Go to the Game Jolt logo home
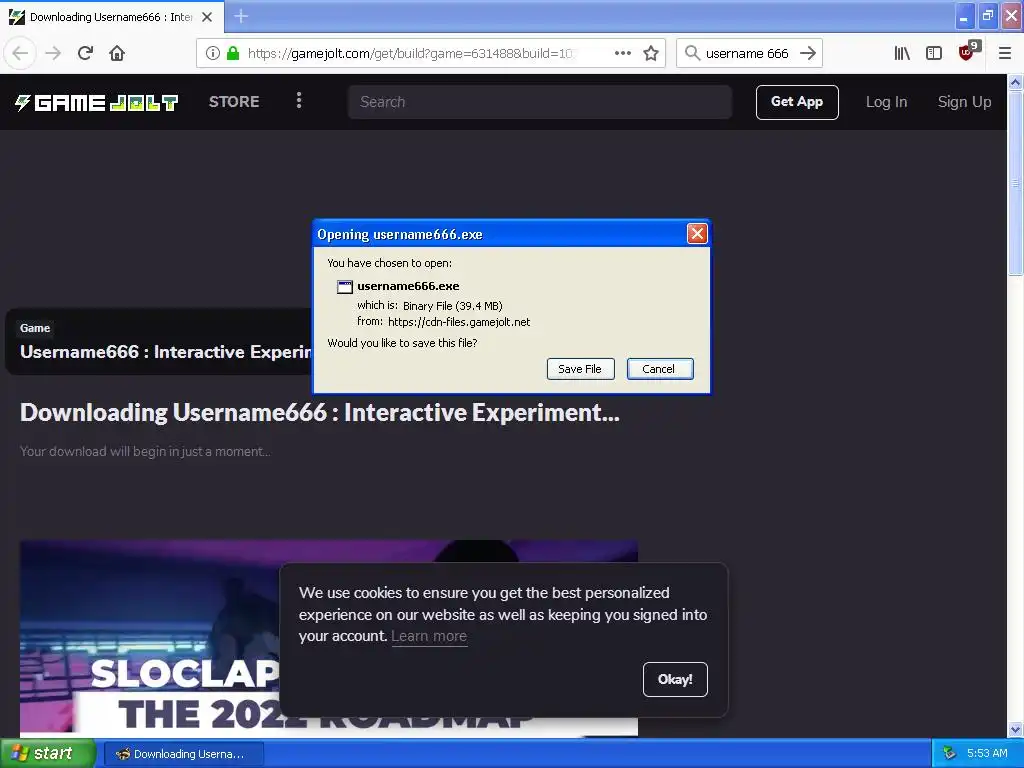Image resolution: width=1024 pixels, height=768 pixels. (x=97, y=103)
